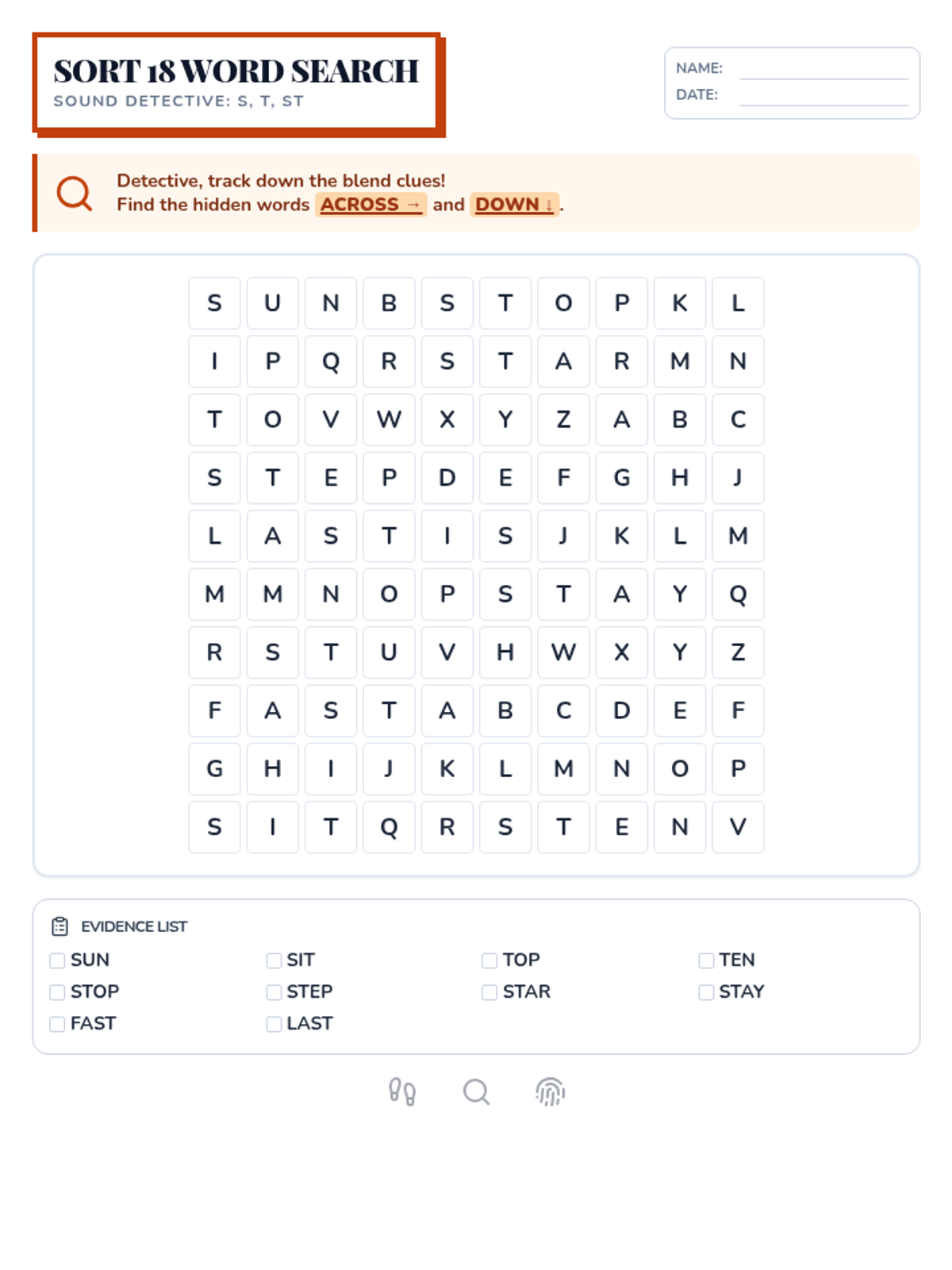Viewport: 952px width, 1270px height.
Task: Check the STAR checkbox
Action: pyautogui.click(x=489, y=992)
